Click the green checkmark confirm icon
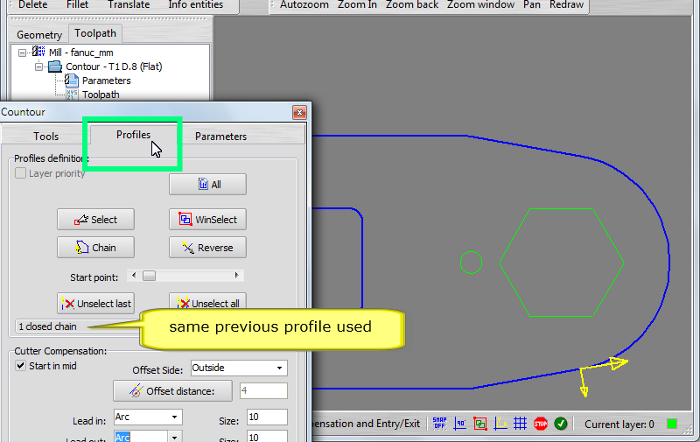Screen dimensions: 700x442 (561, 423)
